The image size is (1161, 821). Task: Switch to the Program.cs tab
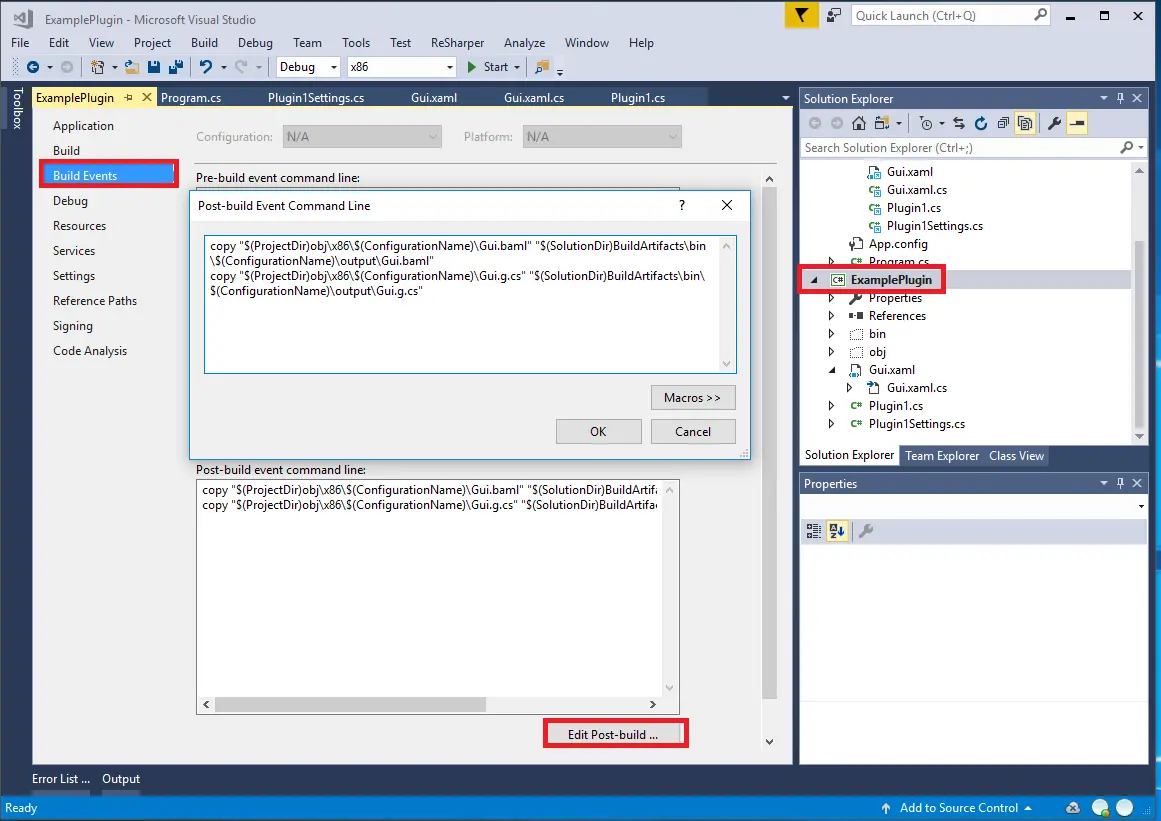(x=191, y=98)
